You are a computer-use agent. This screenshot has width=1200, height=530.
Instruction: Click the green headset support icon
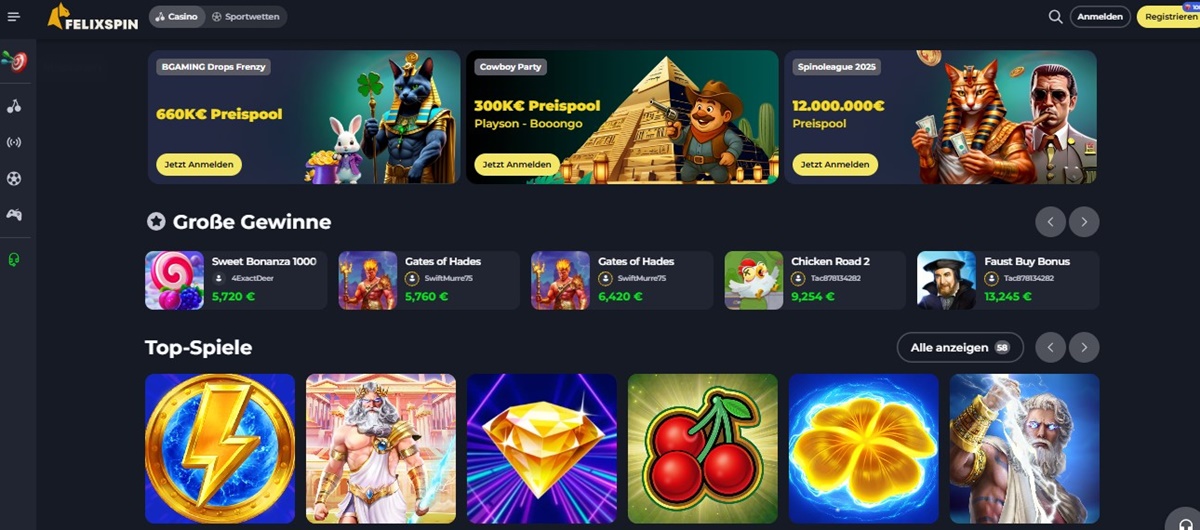coord(14,260)
